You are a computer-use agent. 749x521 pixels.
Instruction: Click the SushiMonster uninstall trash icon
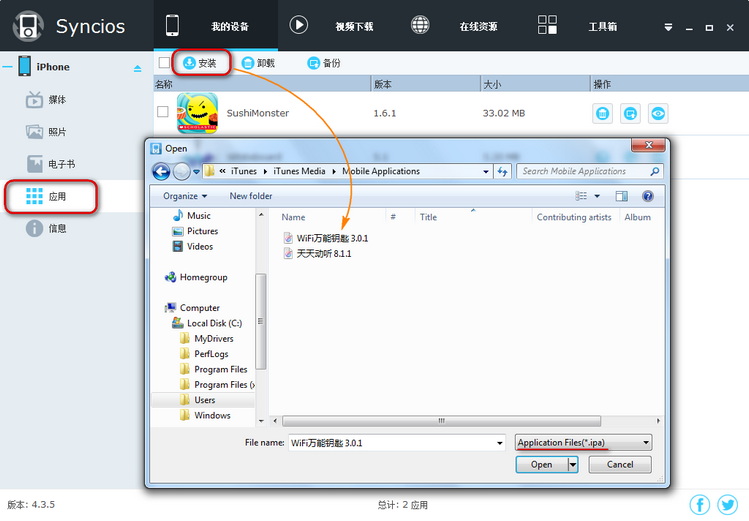[x=602, y=114]
